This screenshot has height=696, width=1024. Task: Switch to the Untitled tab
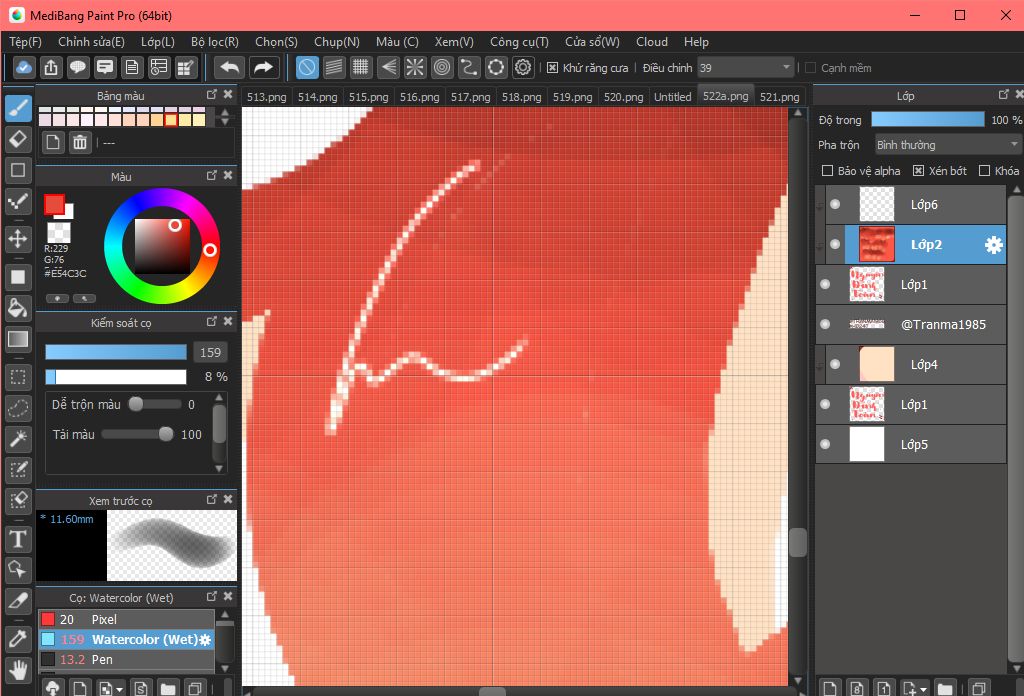tap(673, 97)
